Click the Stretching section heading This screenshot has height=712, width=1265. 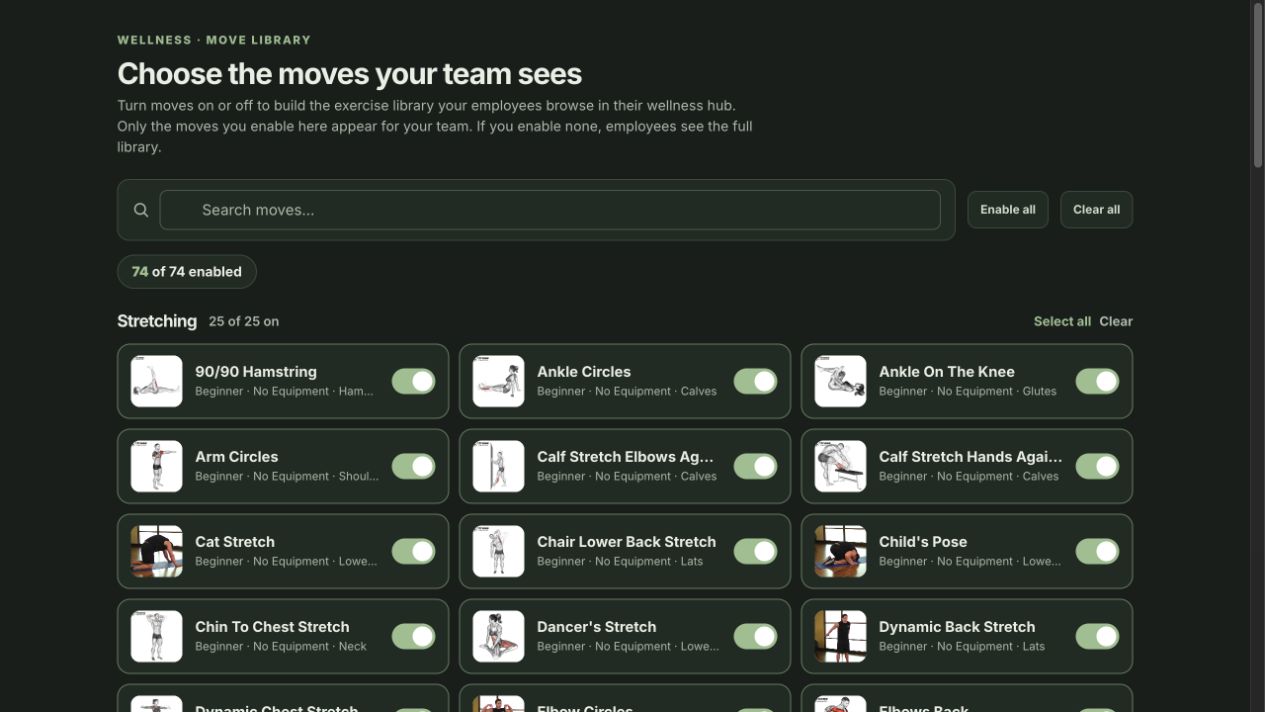pos(157,321)
